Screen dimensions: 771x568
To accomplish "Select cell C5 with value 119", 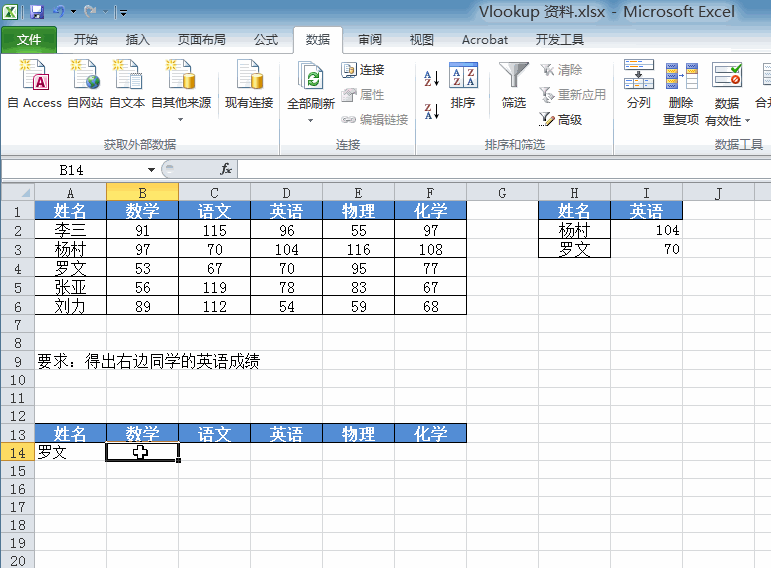I will [214, 287].
